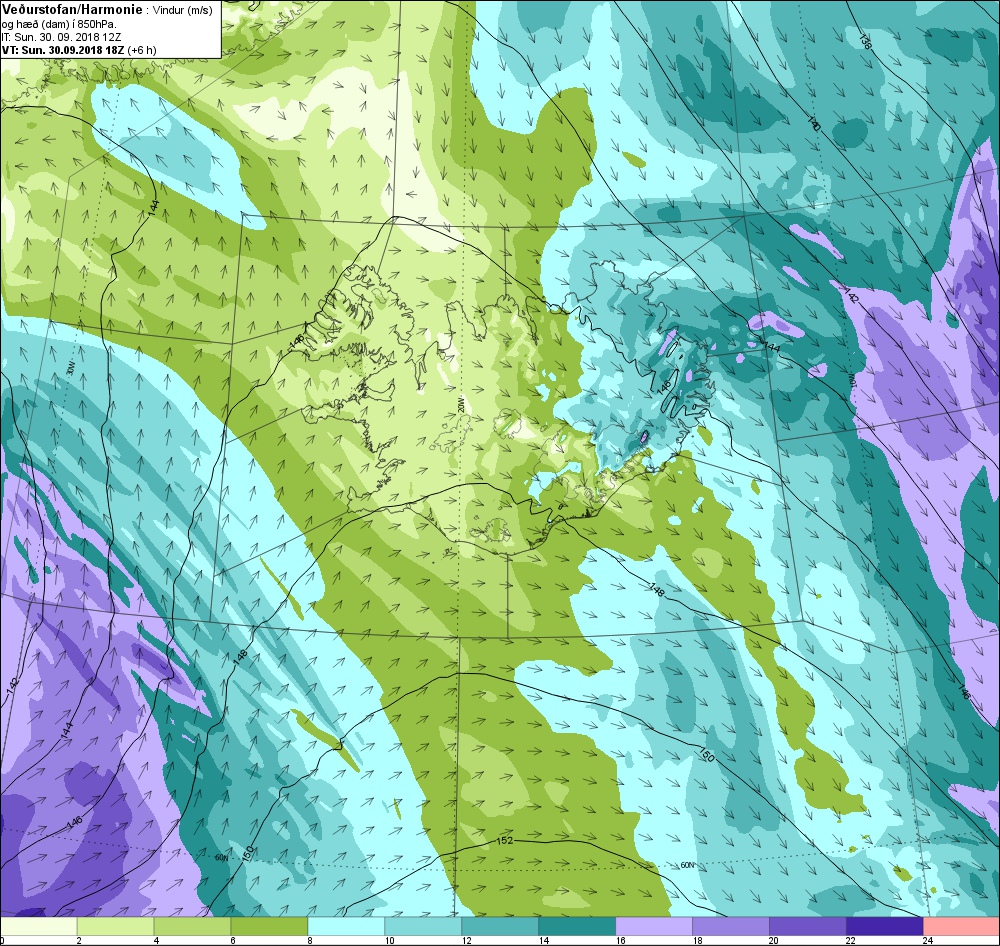
Task: Click the legend scale number '16'
Action: 621,940
